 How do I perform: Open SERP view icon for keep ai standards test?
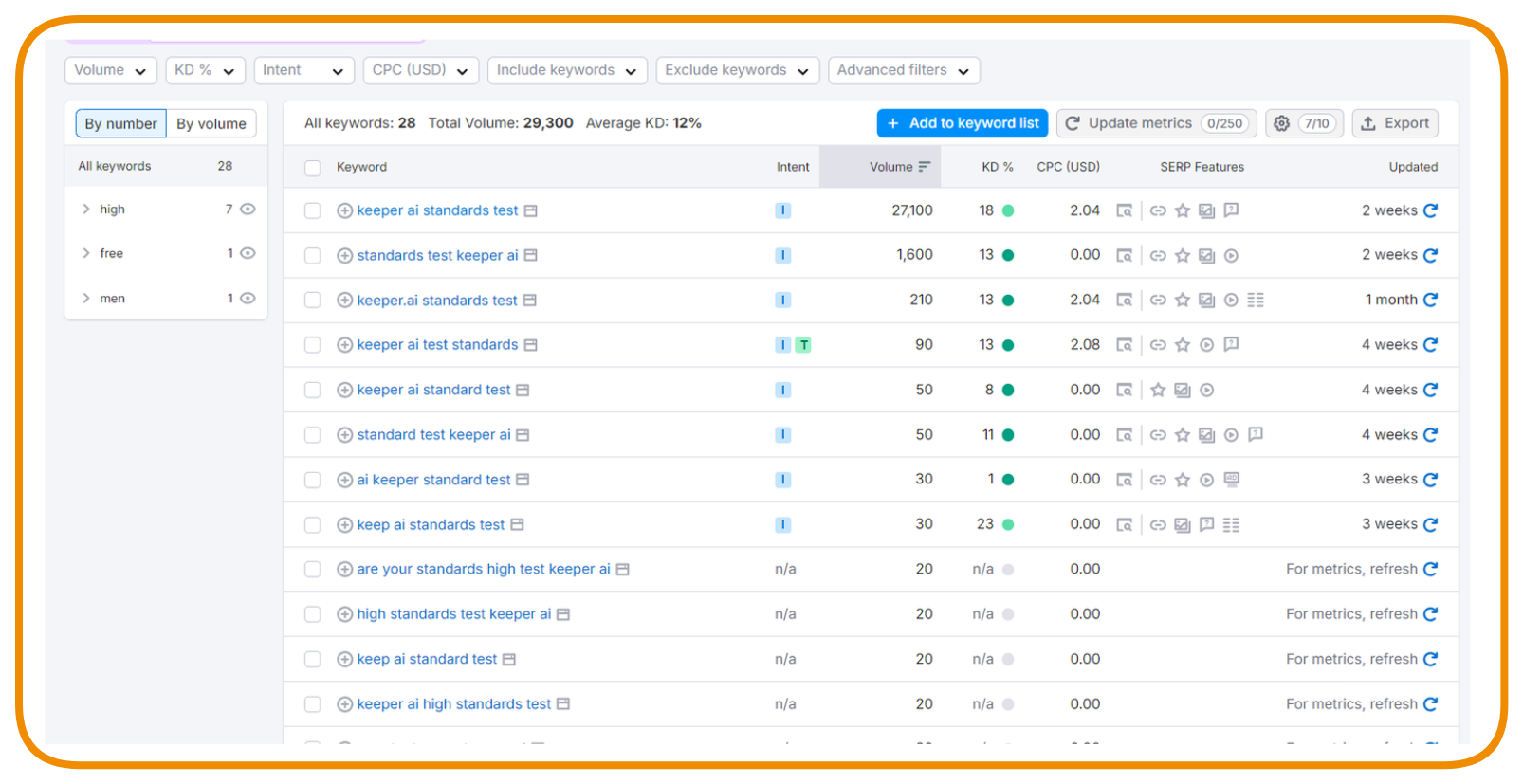pyautogui.click(x=517, y=524)
